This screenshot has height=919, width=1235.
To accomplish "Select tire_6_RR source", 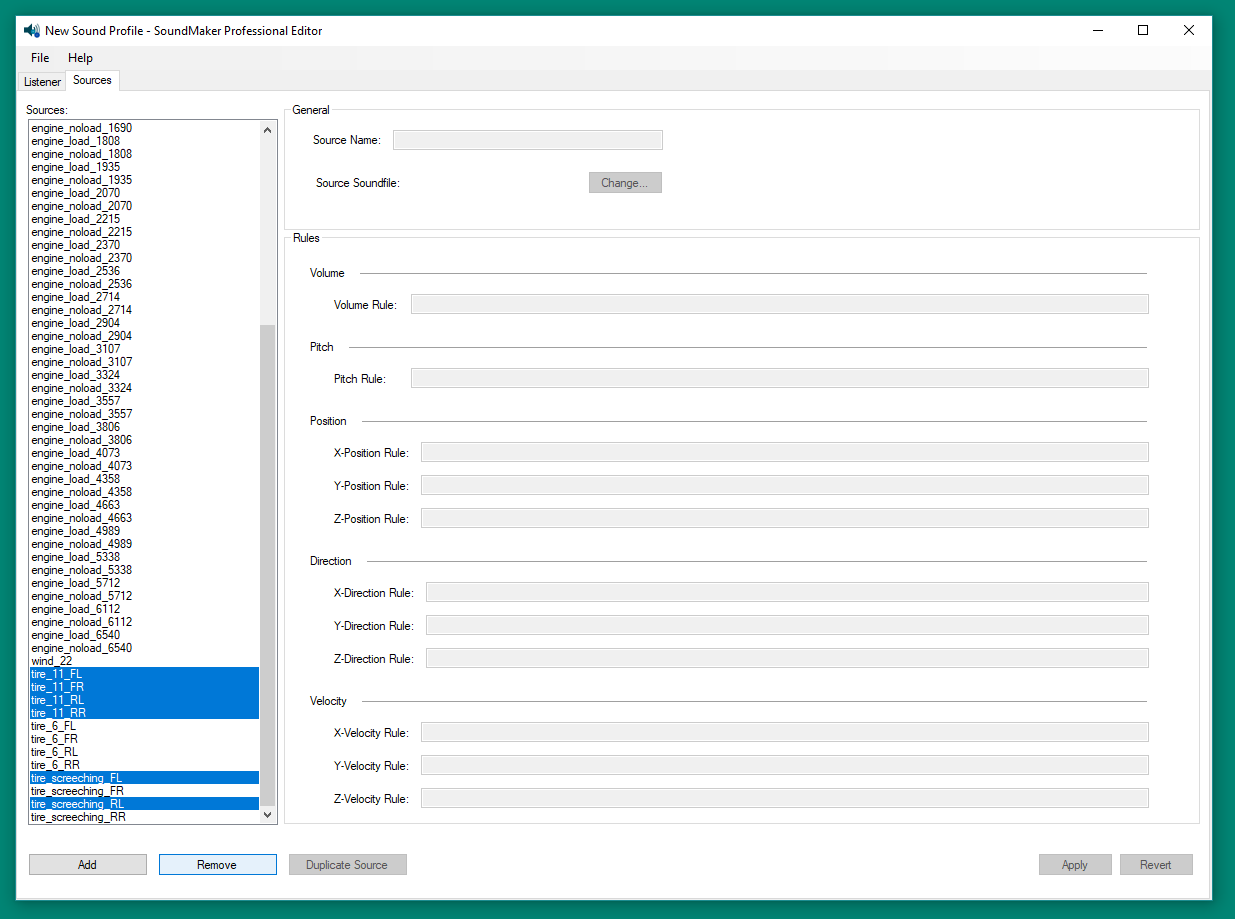I will (144, 765).
